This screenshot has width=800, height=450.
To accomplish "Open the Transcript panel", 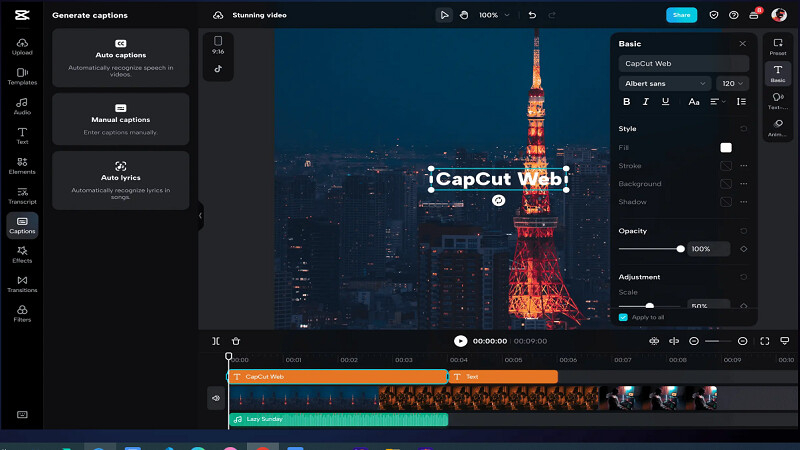I will click(22, 195).
